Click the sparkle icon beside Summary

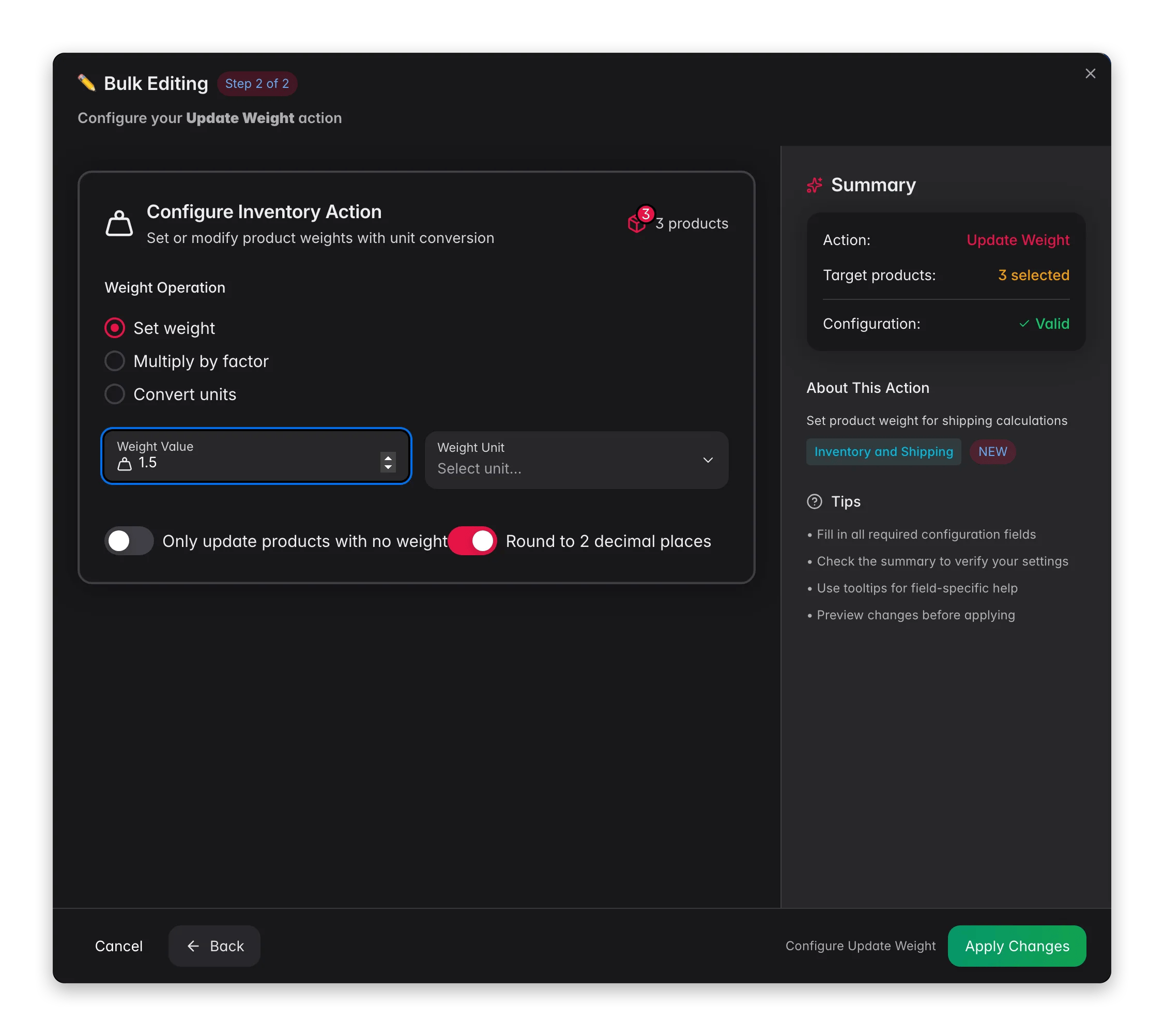click(815, 185)
